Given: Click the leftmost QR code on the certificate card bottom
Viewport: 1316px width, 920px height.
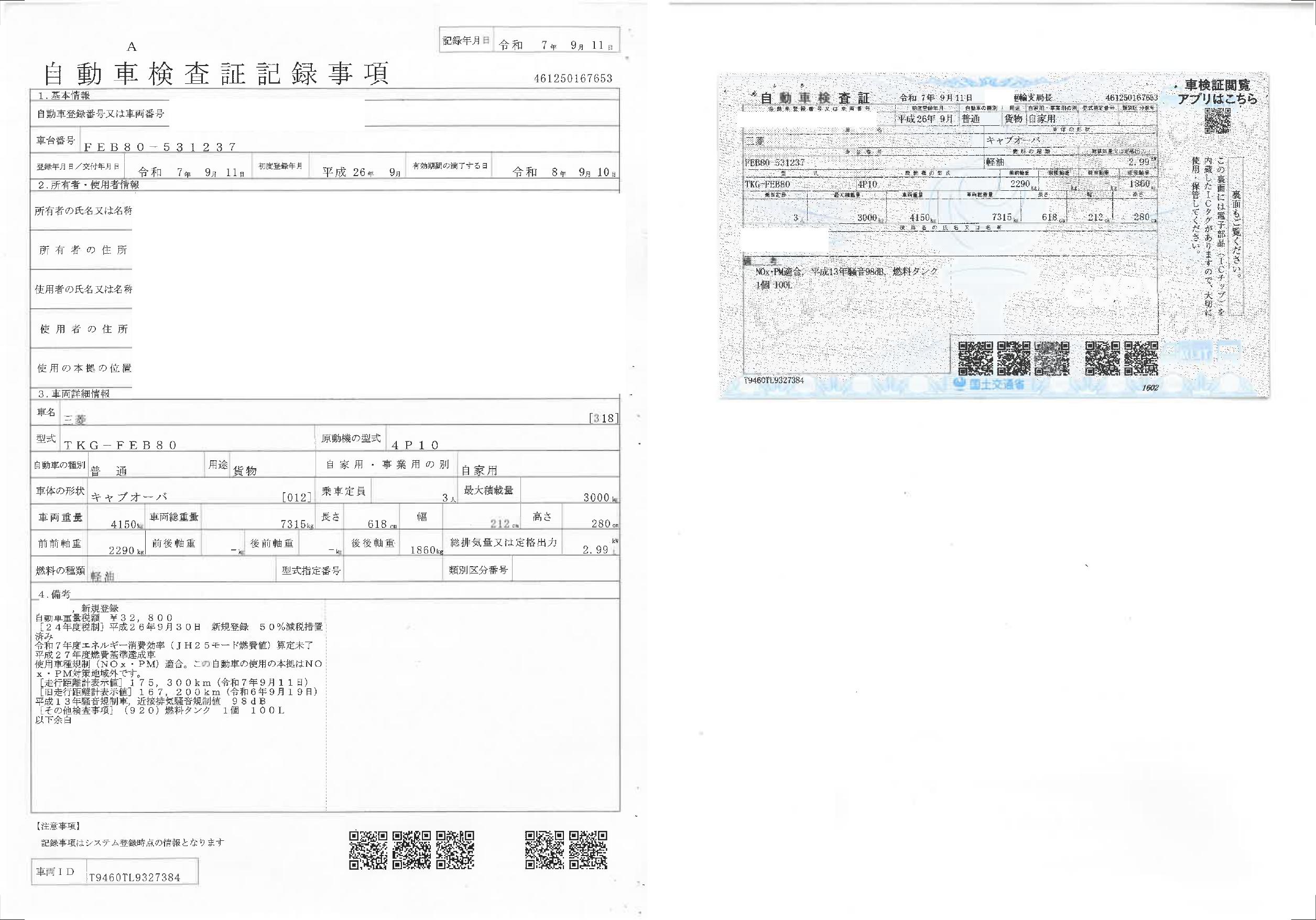Looking at the screenshot, I should coord(975,358).
